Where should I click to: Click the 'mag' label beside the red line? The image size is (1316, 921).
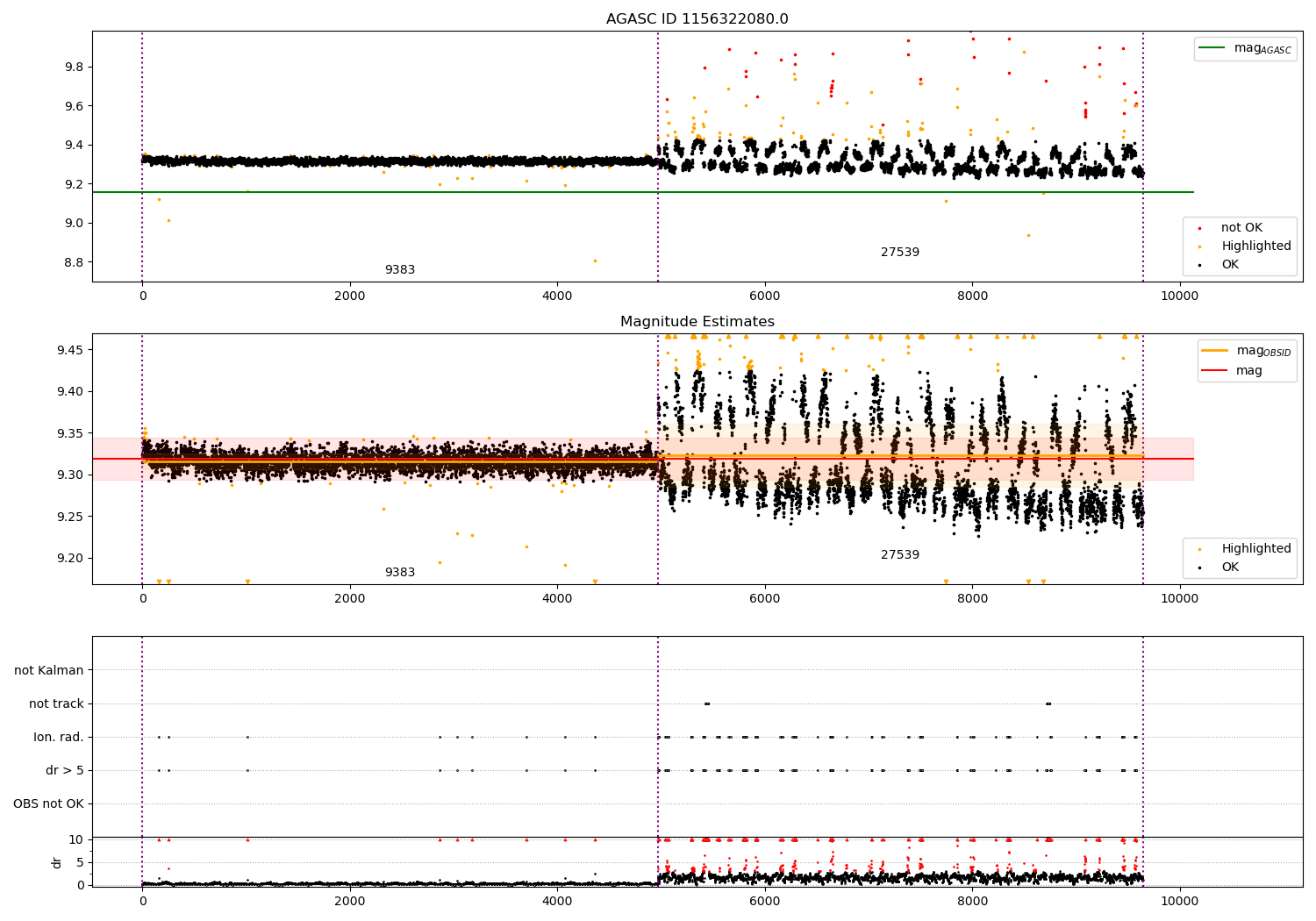point(1249,371)
